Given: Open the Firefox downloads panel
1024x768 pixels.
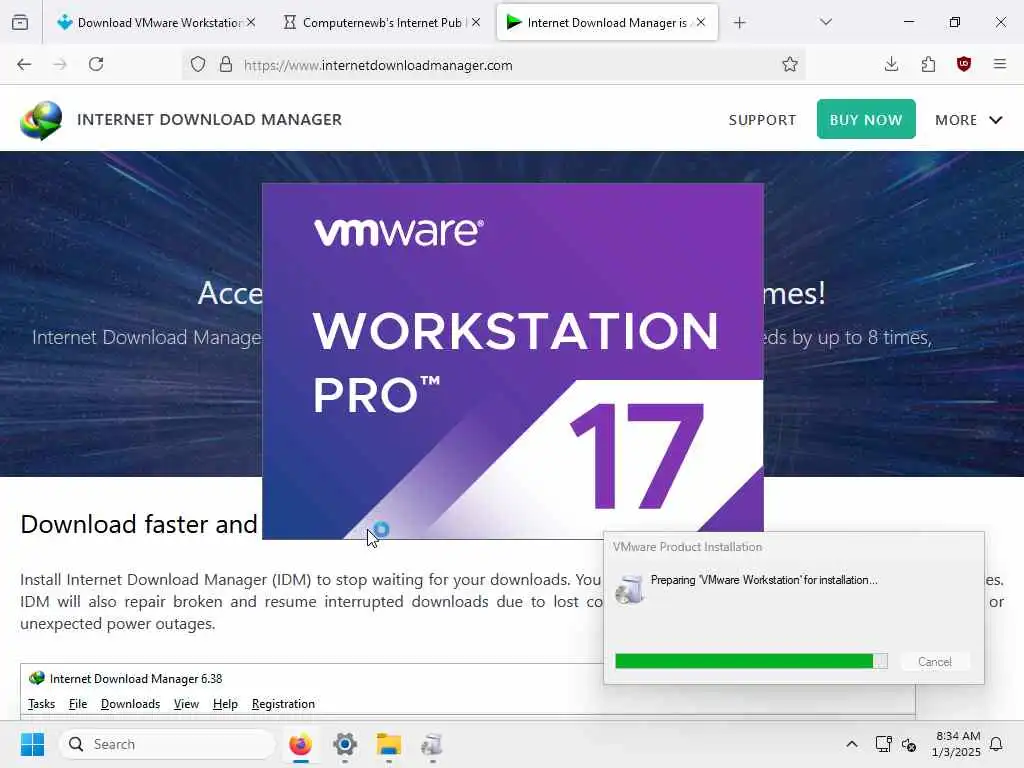Looking at the screenshot, I should tap(891, 64).
